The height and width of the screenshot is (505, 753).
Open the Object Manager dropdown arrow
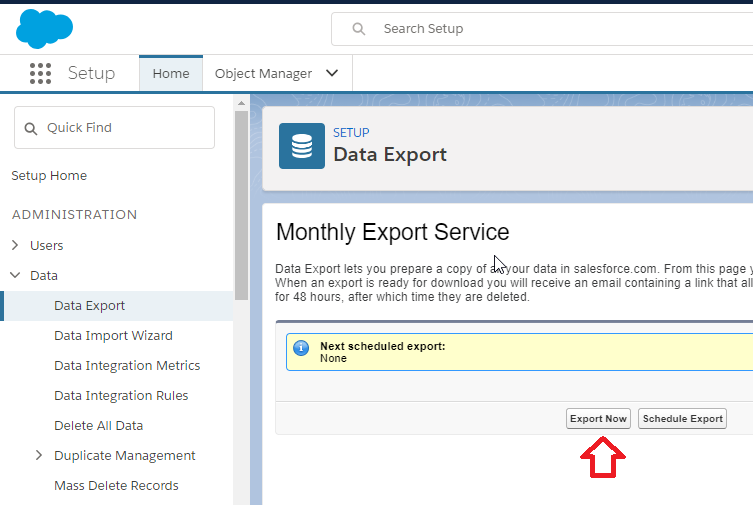332,73
